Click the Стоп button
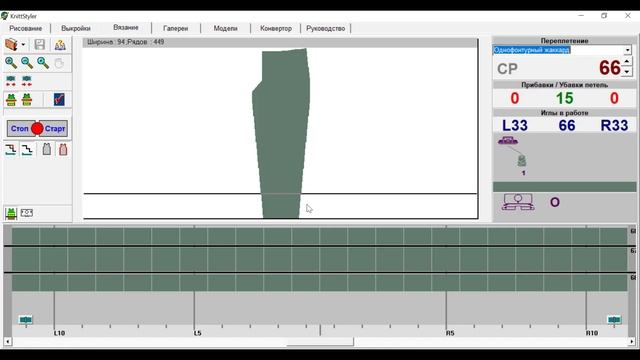The image size is (640, 360). tap(19, 129)
